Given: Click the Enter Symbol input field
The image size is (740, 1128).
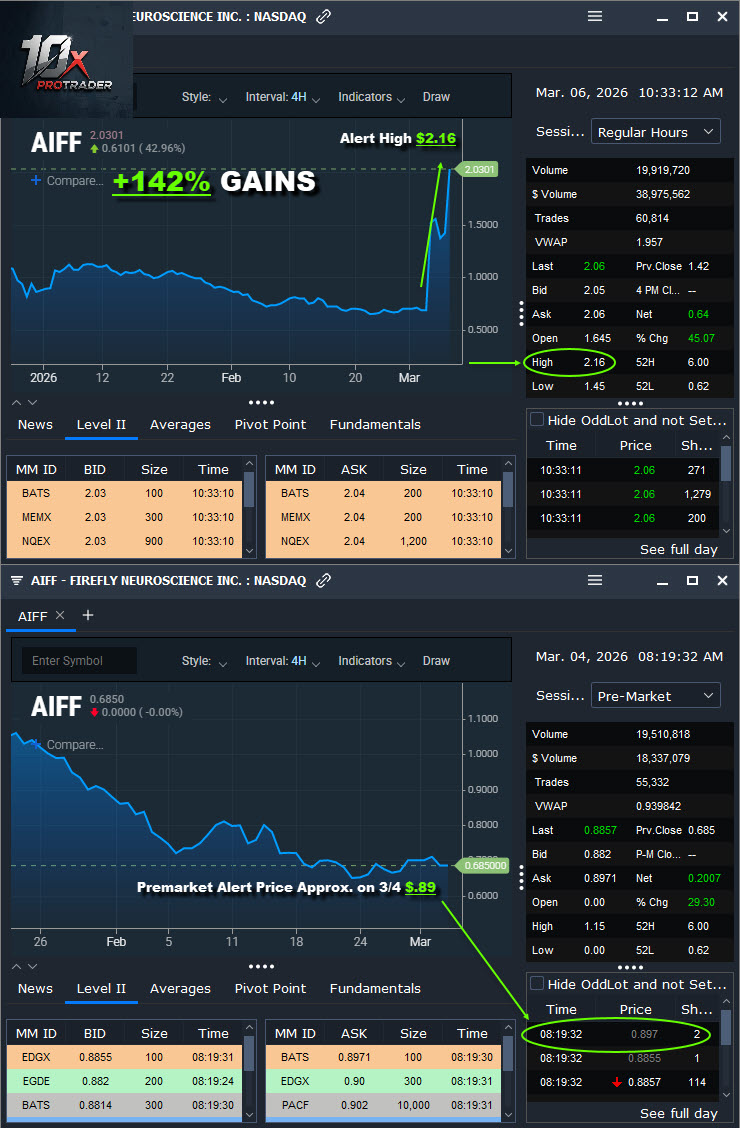Looking at the screenshot, I should tap(79, 661).
